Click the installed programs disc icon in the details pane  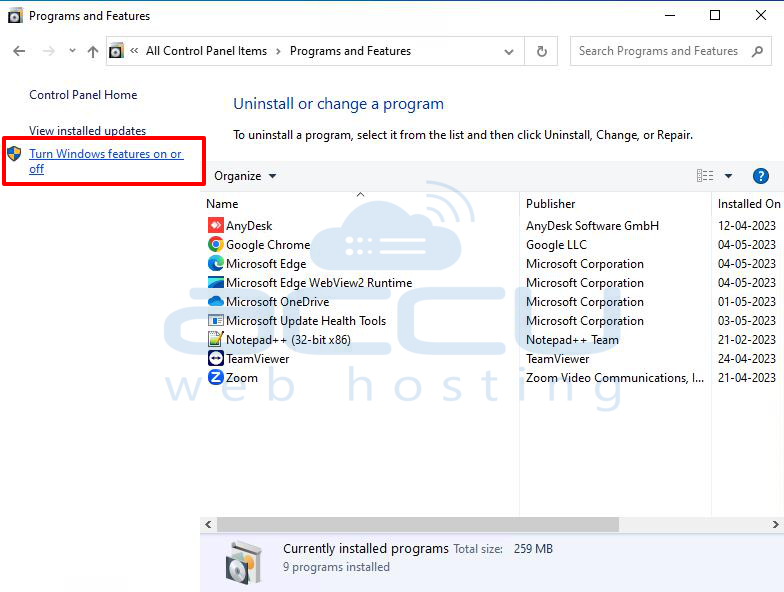244,562
